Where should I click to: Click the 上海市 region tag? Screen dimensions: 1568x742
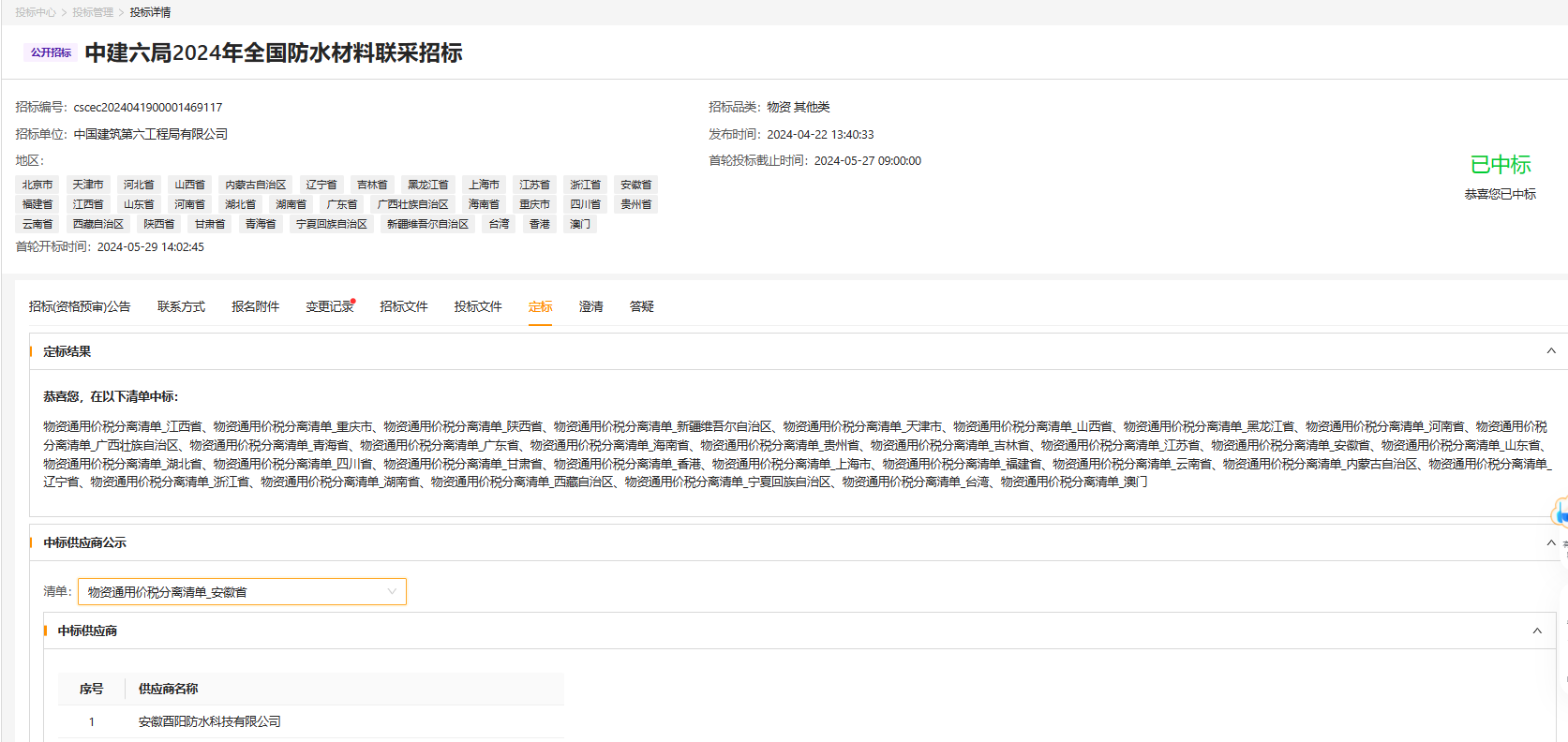pyautogui.click(x=485, y=185)
